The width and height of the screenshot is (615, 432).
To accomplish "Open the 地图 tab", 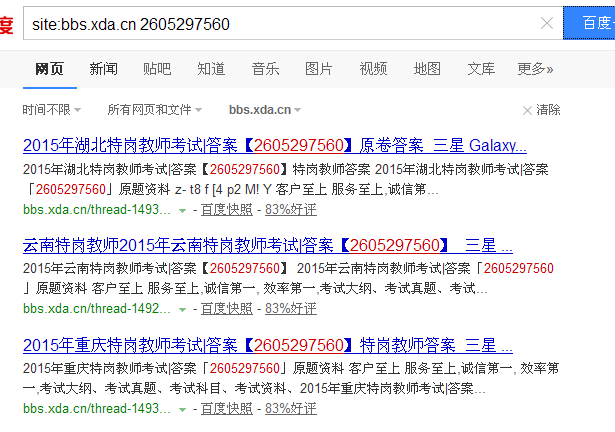I will [427, 69].
